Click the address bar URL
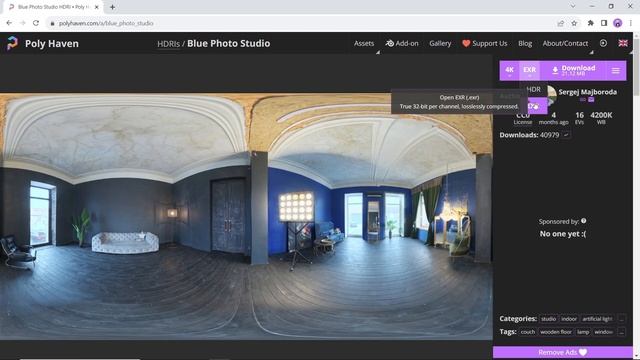Image resolution: width=640 pixels, height=360 pixels. pos(106,23)
